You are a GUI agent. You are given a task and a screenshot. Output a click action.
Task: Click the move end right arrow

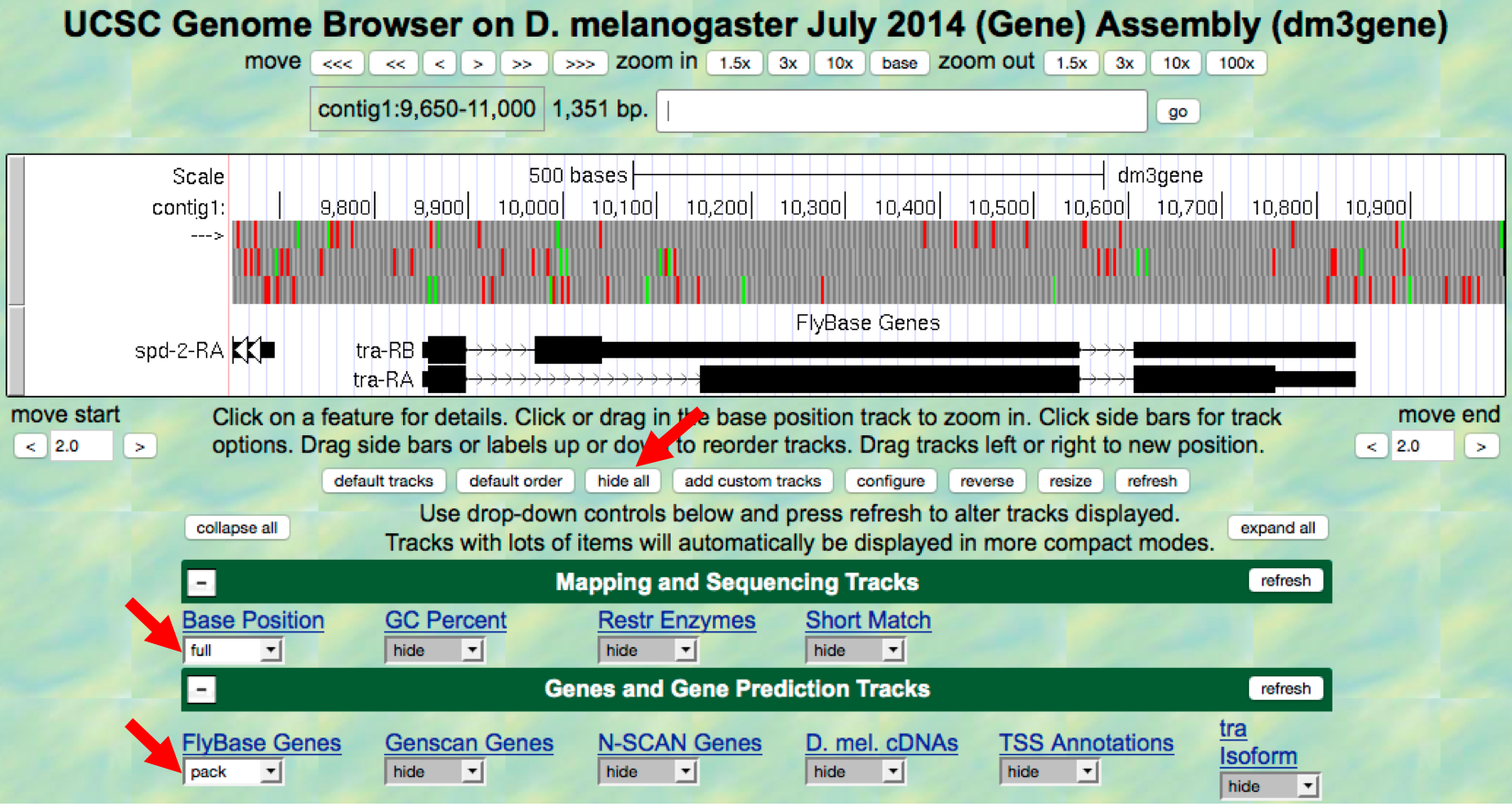pyautogui.click(x=1481, y=446)
